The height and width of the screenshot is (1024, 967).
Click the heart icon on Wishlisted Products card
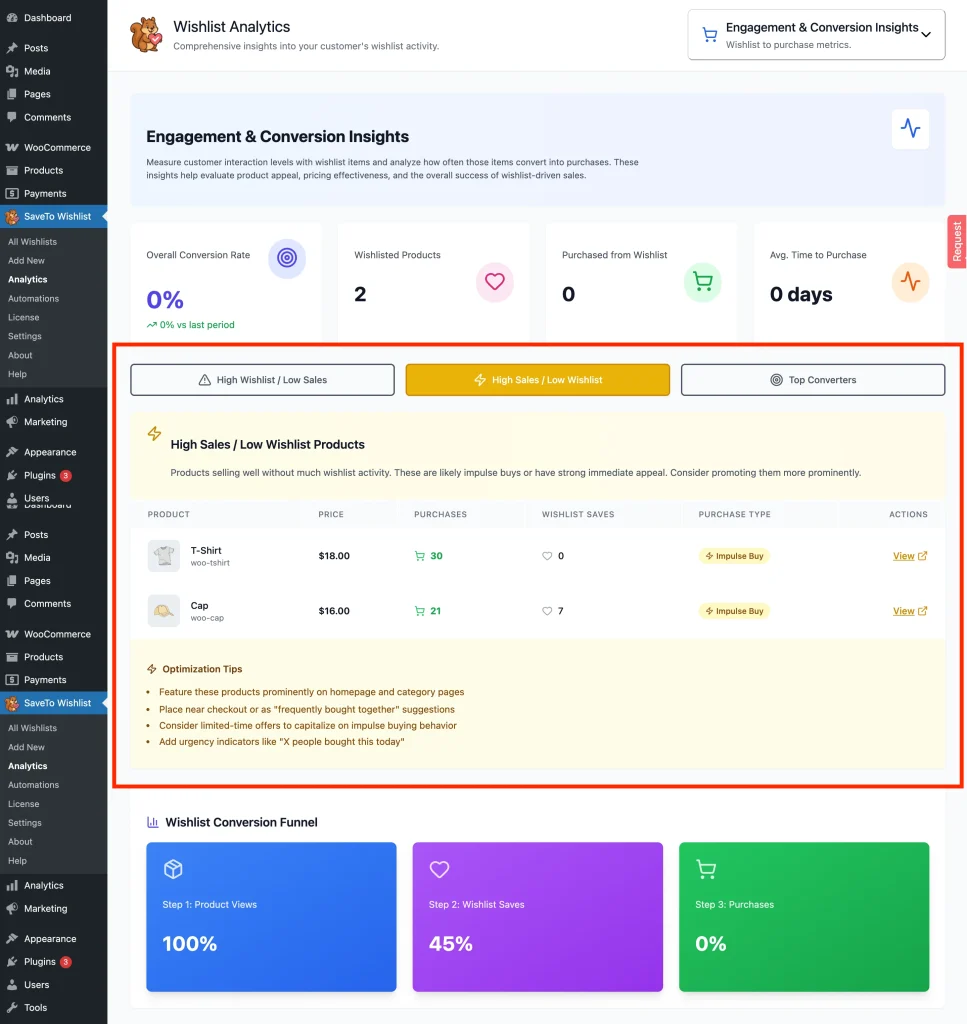(495, 282)
